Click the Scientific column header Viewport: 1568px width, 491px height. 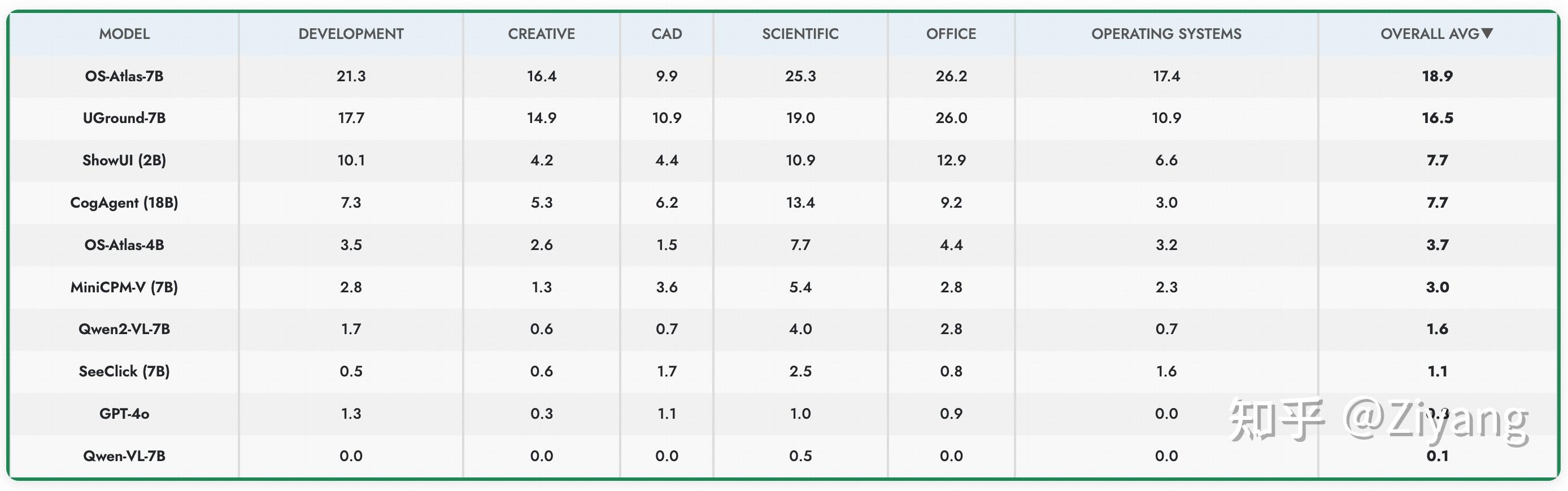click(800, 34)
